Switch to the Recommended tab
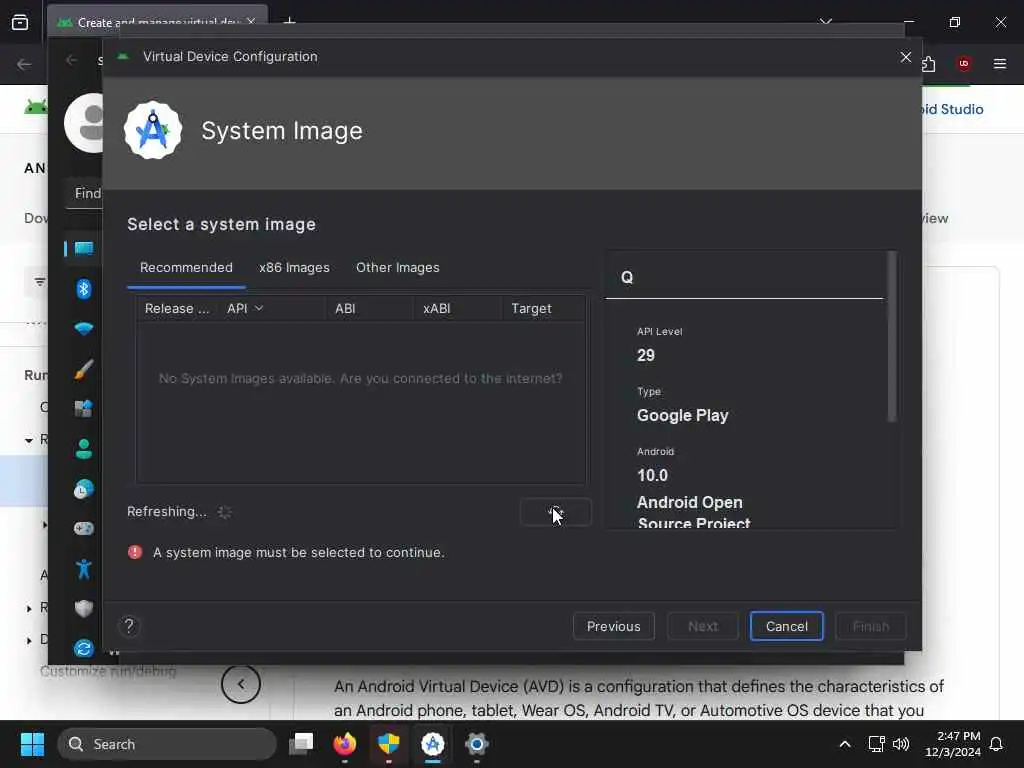 186,268
